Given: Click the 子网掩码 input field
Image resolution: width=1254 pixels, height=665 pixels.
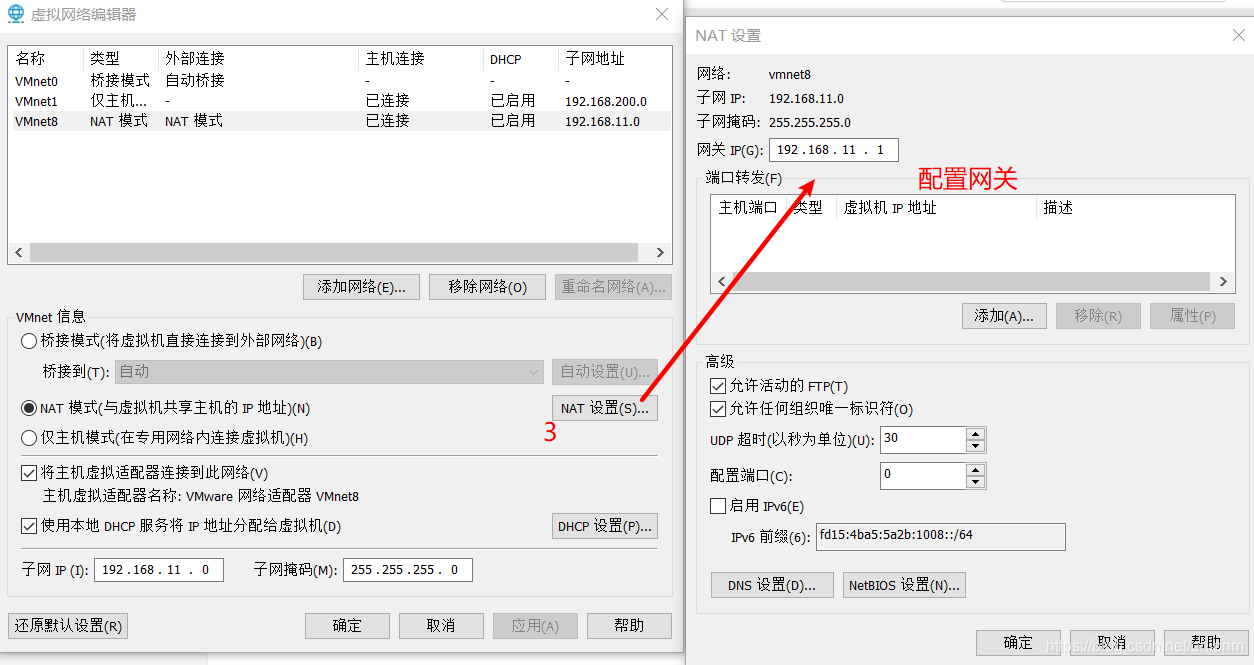Looking at the screenshot, I should click(408, 570).
